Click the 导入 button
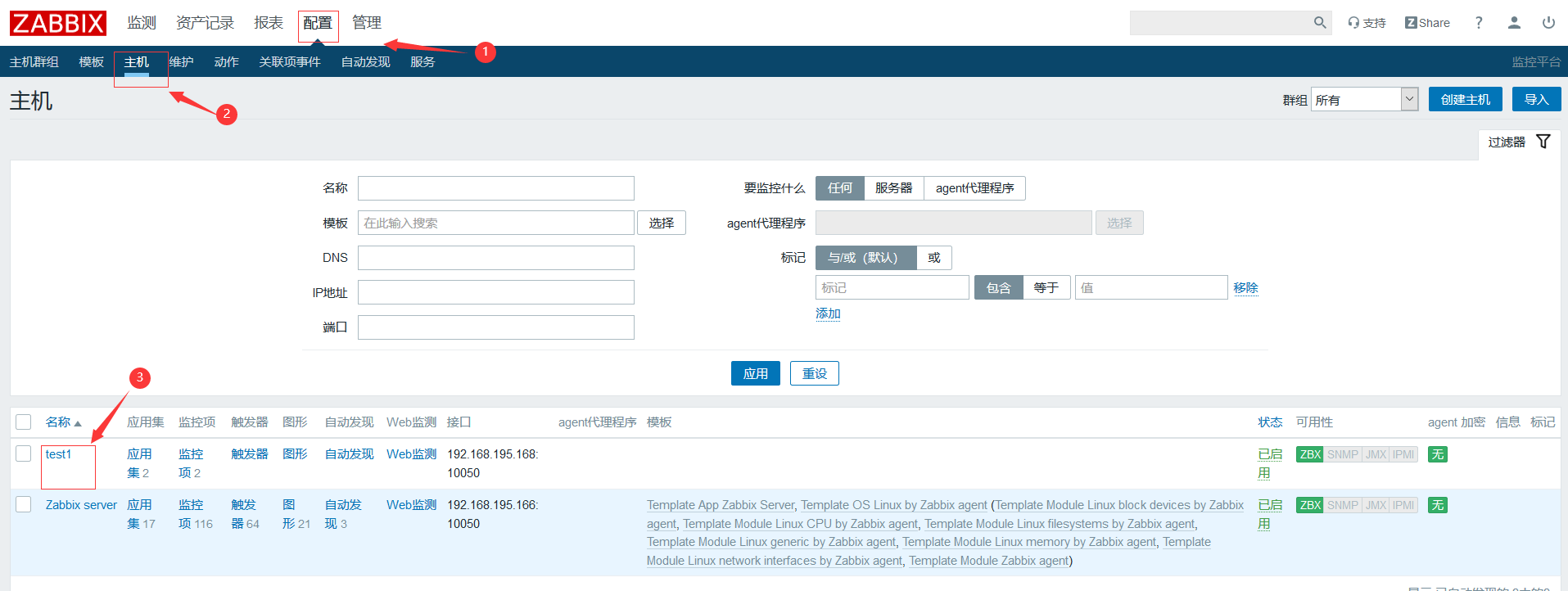The height and width of the screenshot is (591, 1568). coord(1537,99)
